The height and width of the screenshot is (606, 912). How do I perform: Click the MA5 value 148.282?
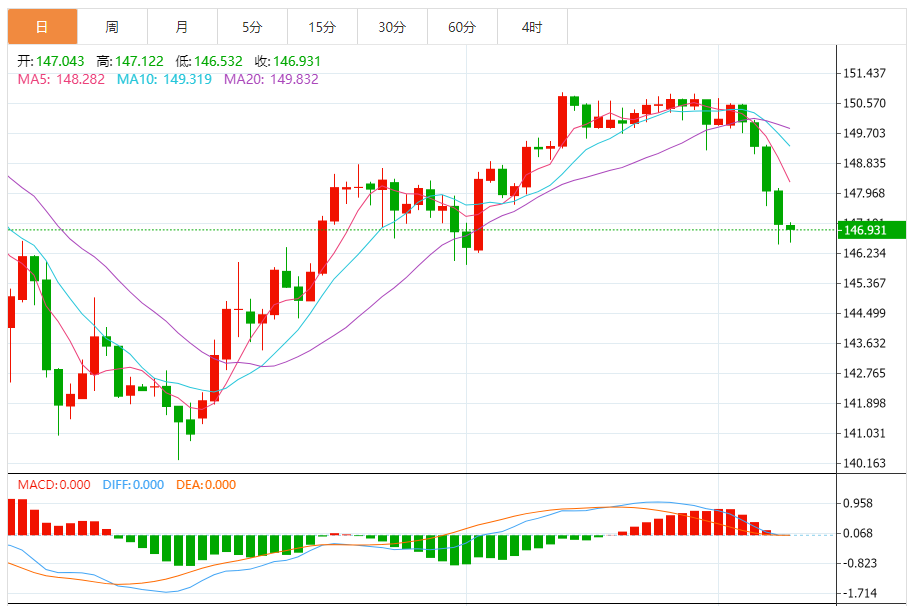[x=80, y=79]
